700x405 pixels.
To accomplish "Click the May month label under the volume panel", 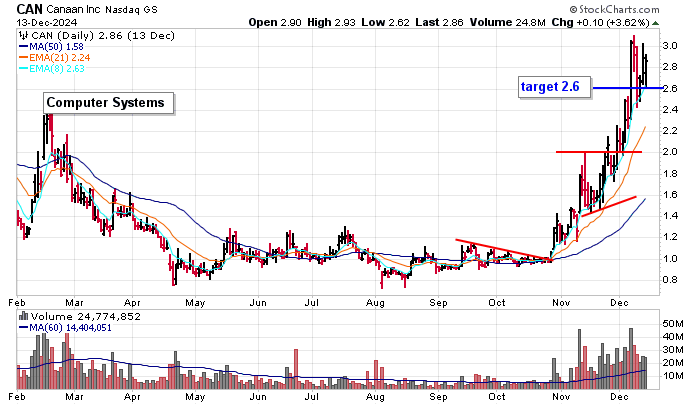I will (x=195, y=397).
